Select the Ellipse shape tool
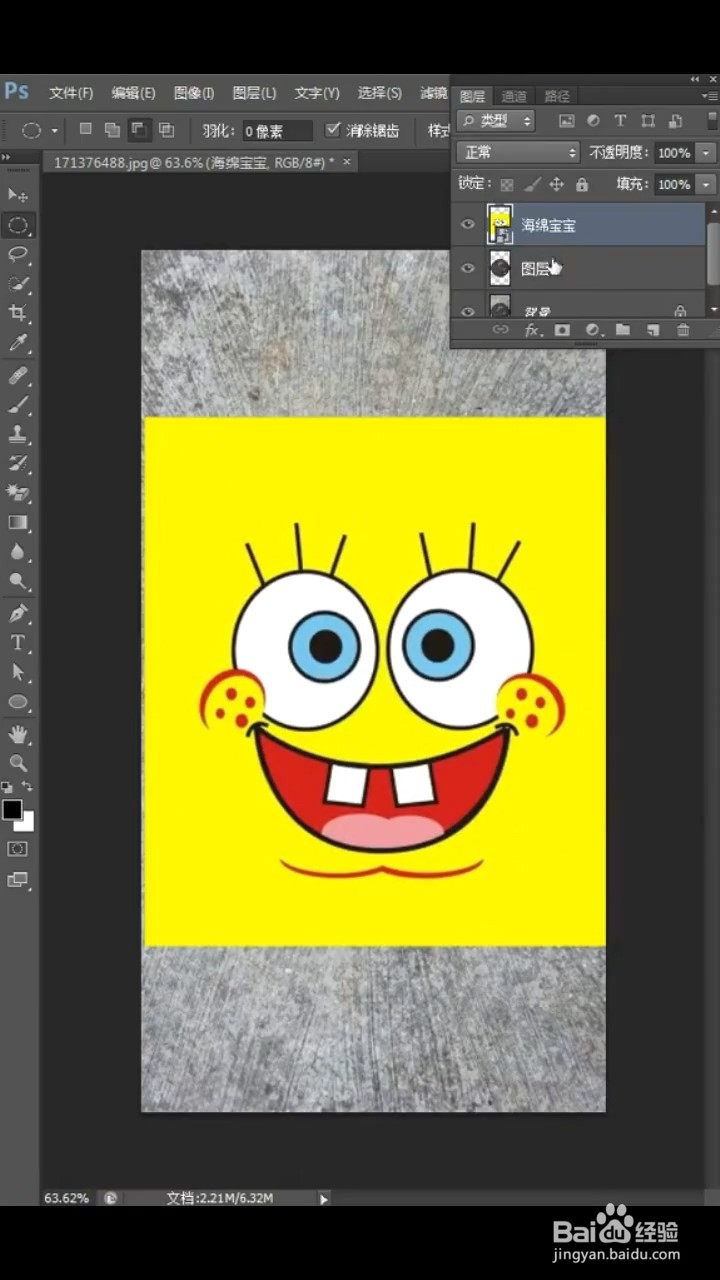 [x=18, y=702]
